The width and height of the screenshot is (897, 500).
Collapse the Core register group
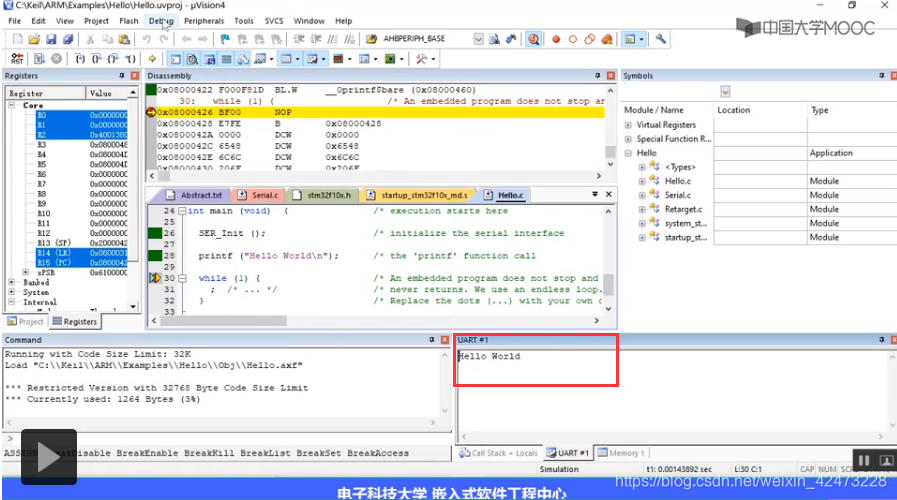(x=11, y=105)
